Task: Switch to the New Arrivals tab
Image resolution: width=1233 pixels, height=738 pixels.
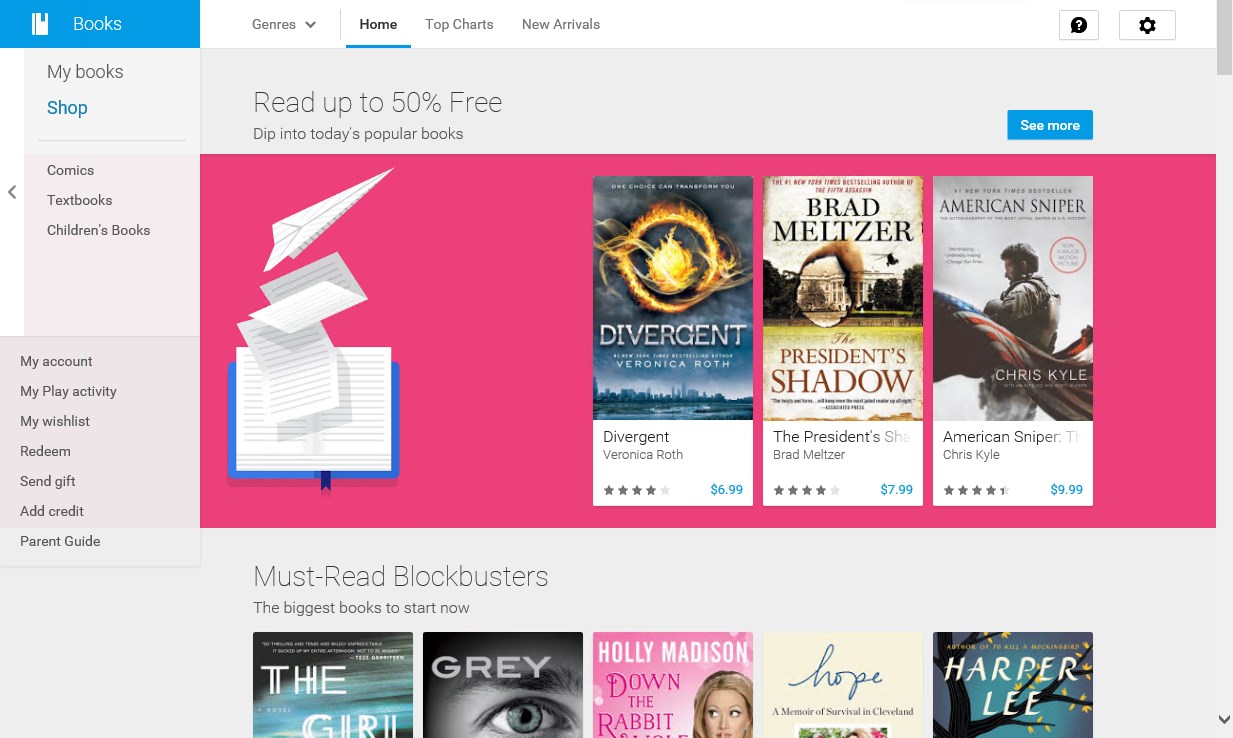Action: 561,24
